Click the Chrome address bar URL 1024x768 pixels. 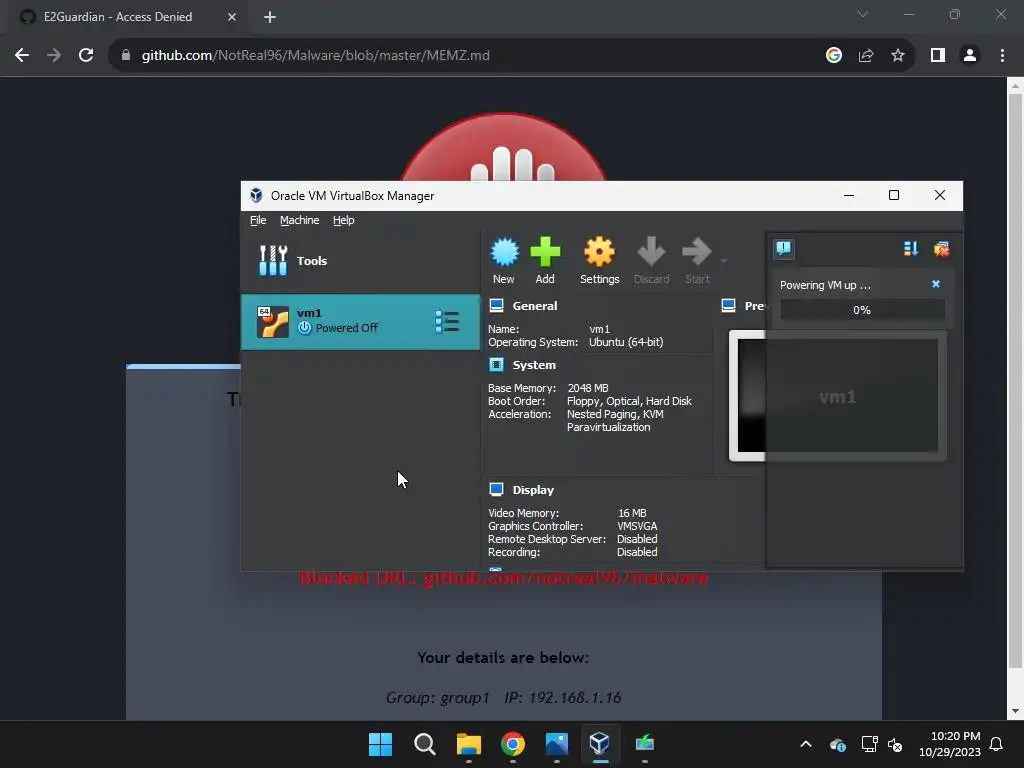pos(315,56)
